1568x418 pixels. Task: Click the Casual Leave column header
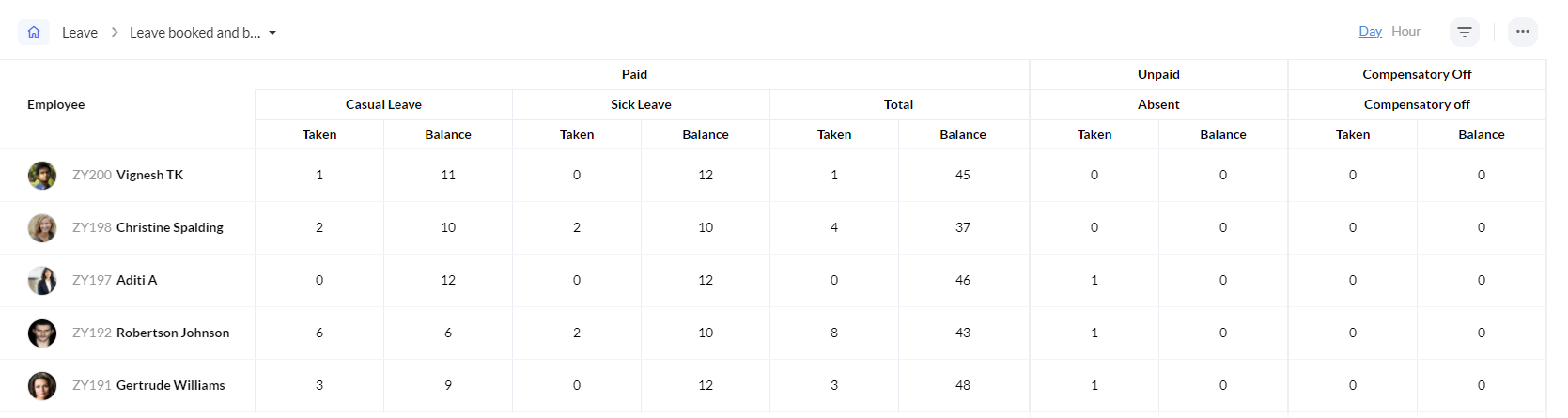383,104
